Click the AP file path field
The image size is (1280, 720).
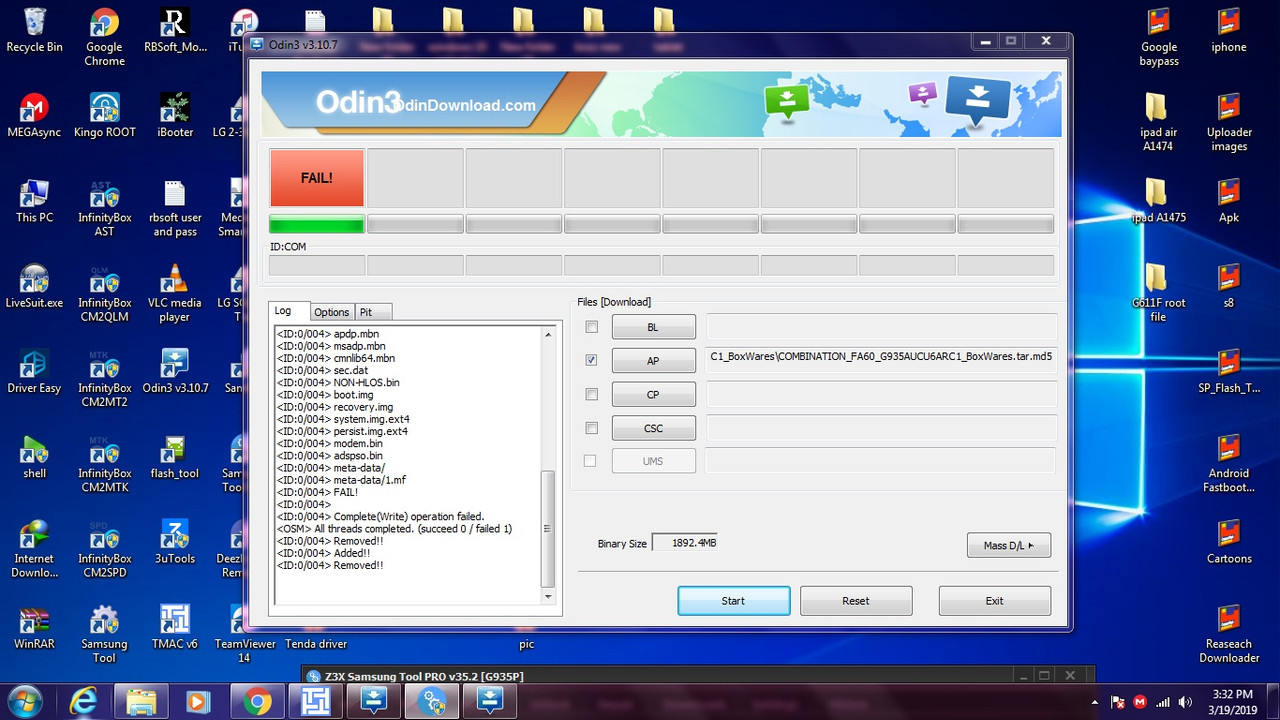coord(882,361)
